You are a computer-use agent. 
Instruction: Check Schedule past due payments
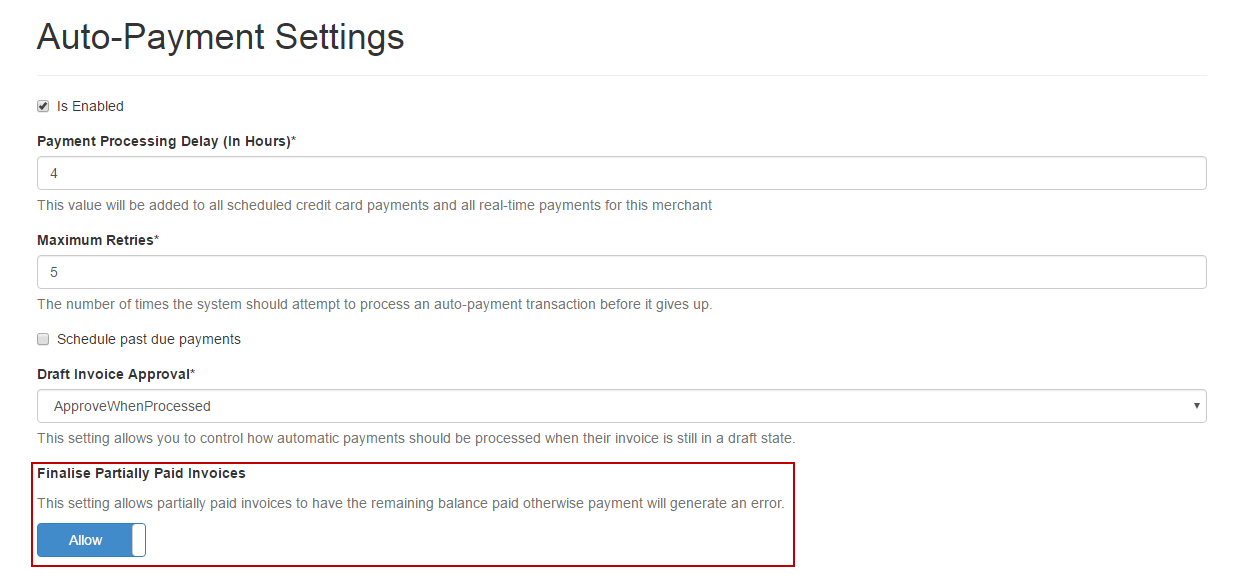(43, 339)
